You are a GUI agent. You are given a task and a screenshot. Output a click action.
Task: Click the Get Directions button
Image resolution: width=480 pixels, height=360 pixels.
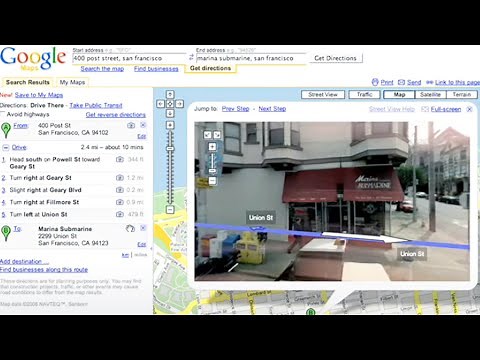click(335, 58)
